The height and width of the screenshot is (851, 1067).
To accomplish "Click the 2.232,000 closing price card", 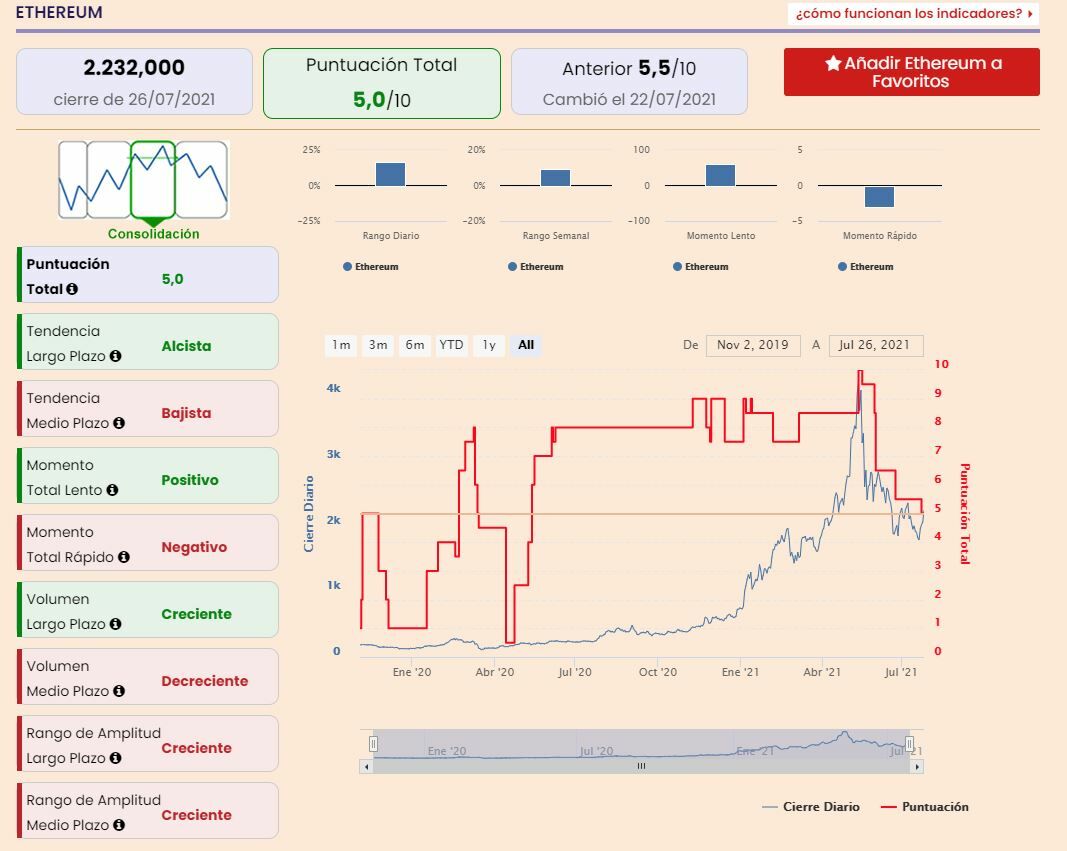I will coord(134,82).
